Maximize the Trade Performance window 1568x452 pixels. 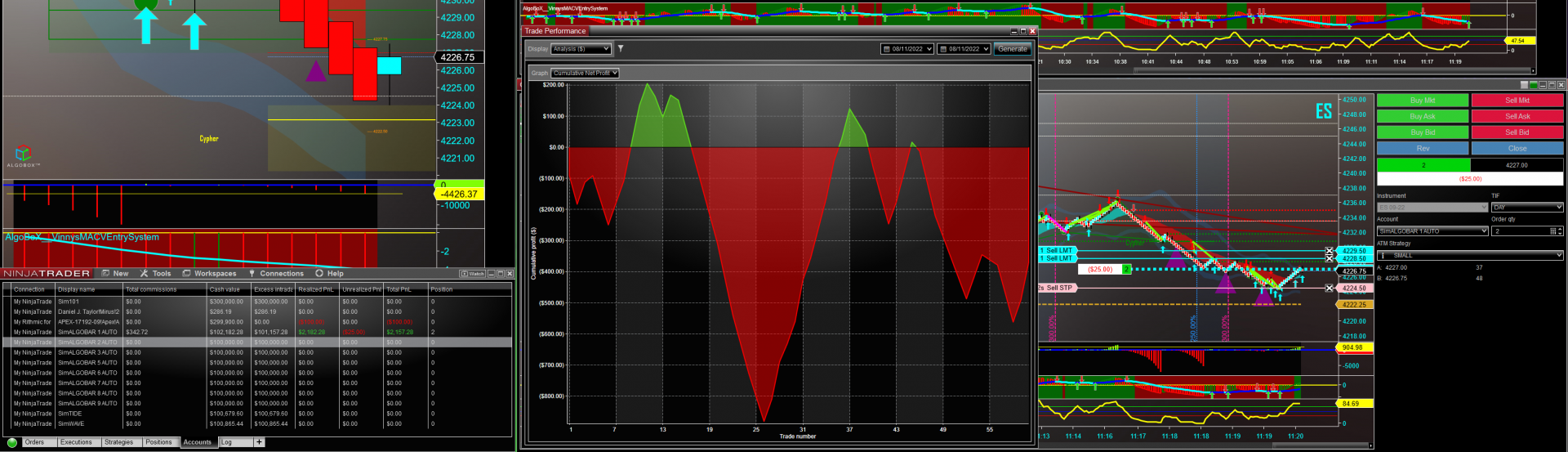coord(1022,31)
